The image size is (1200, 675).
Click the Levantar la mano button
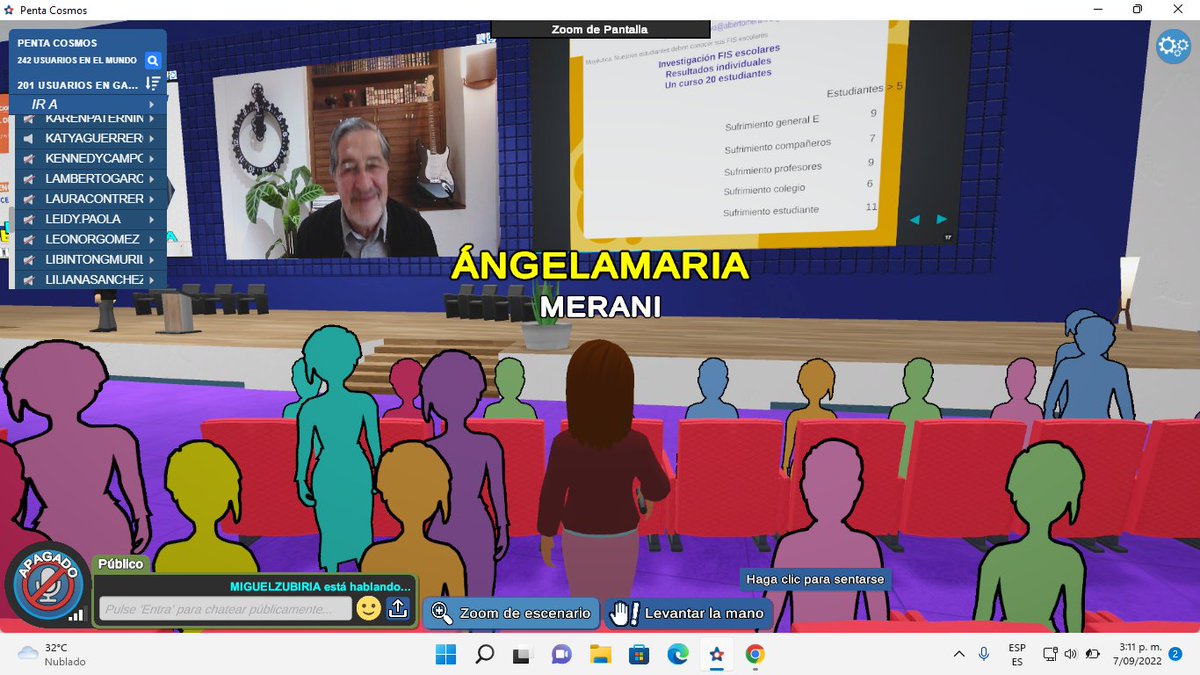point(688,613)
